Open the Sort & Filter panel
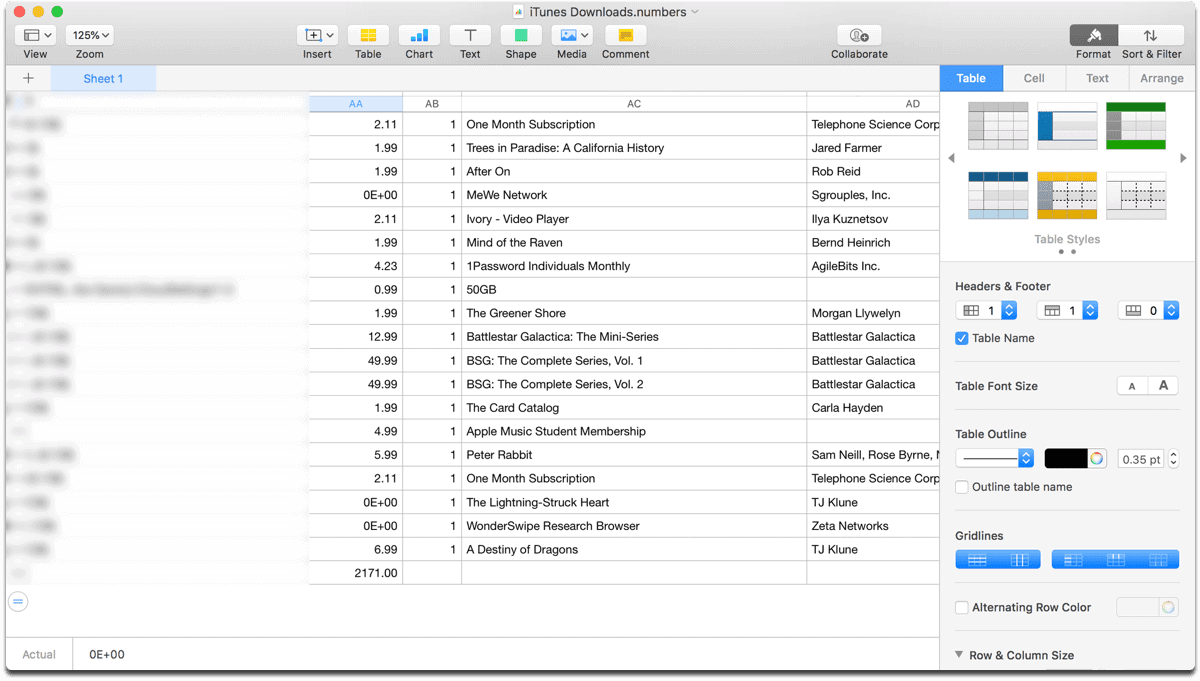The image size is (1200, 681). click(x=1151, y=35)
